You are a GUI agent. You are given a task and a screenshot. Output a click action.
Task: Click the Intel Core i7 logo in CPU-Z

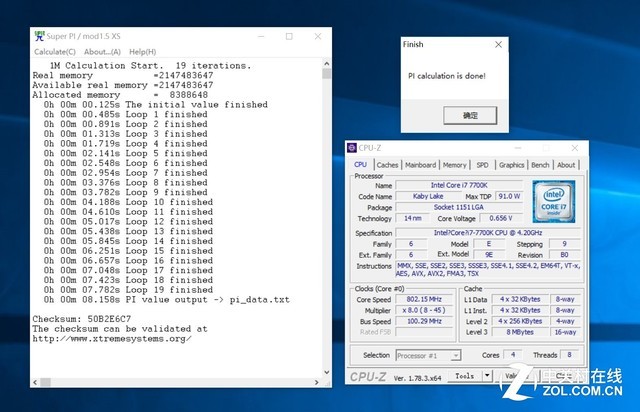553,201
